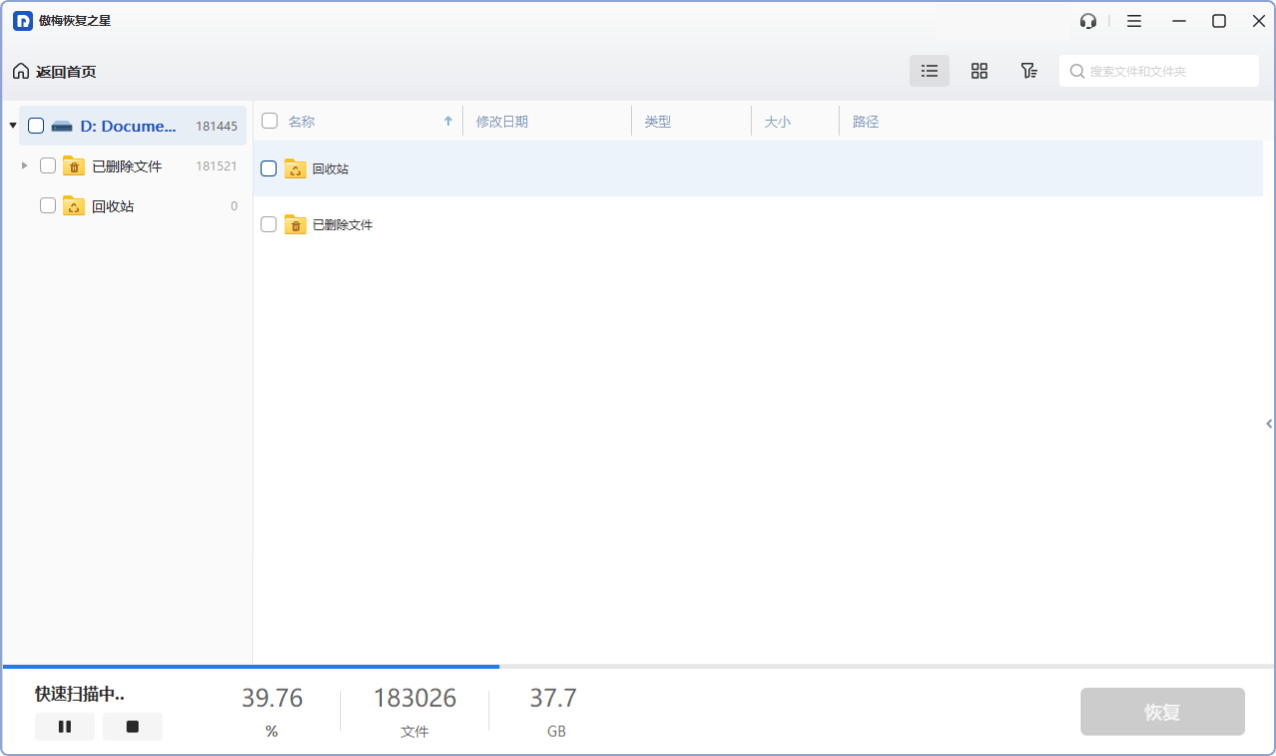Focus the 搜索文件和文件夹 search field
1276x756 pixels.
tap(1159, 71)
